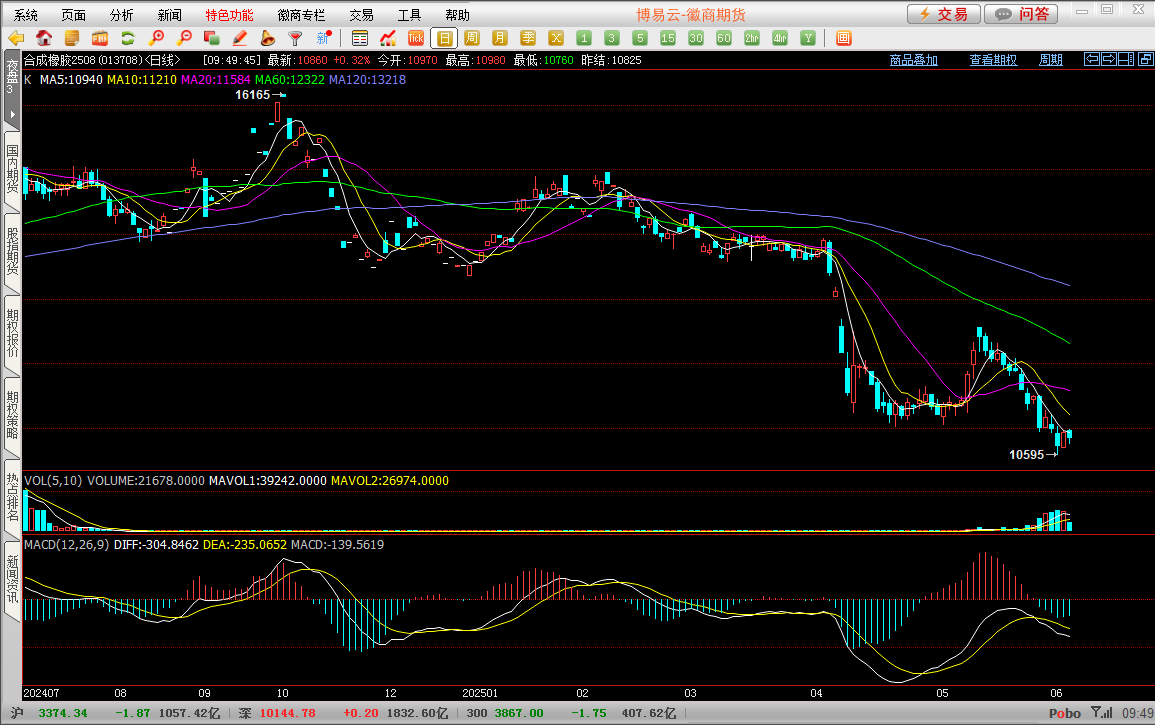Open the 新 news icon
Viewport: 1155px width, 725px height.
pyautogui.click(x=324, y=38)
